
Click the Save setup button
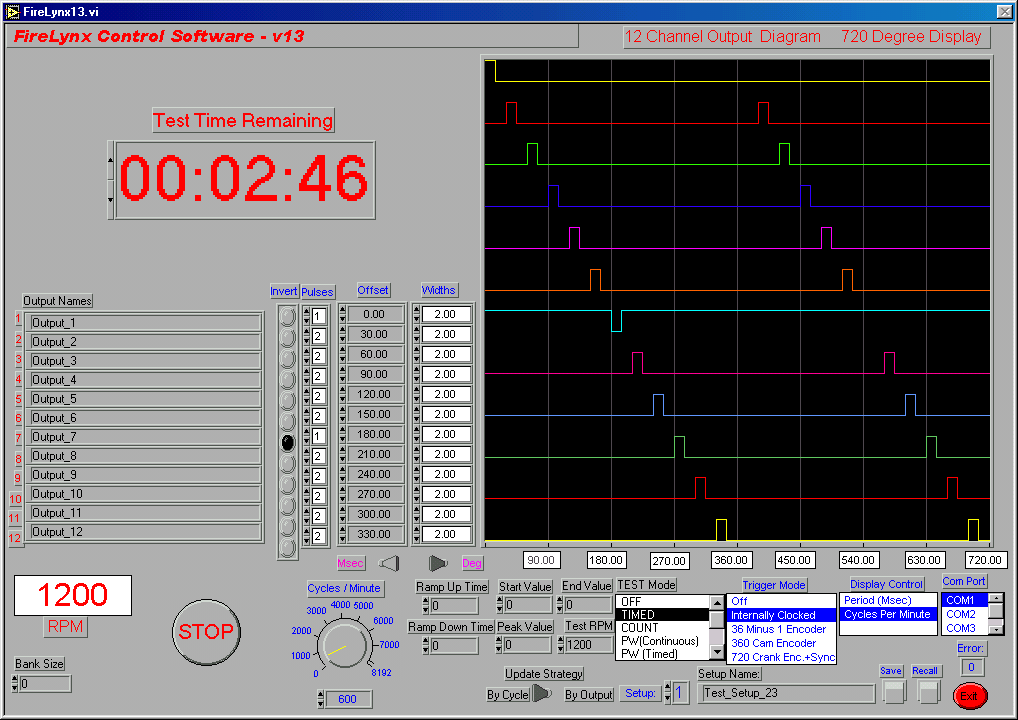(893, 691)
